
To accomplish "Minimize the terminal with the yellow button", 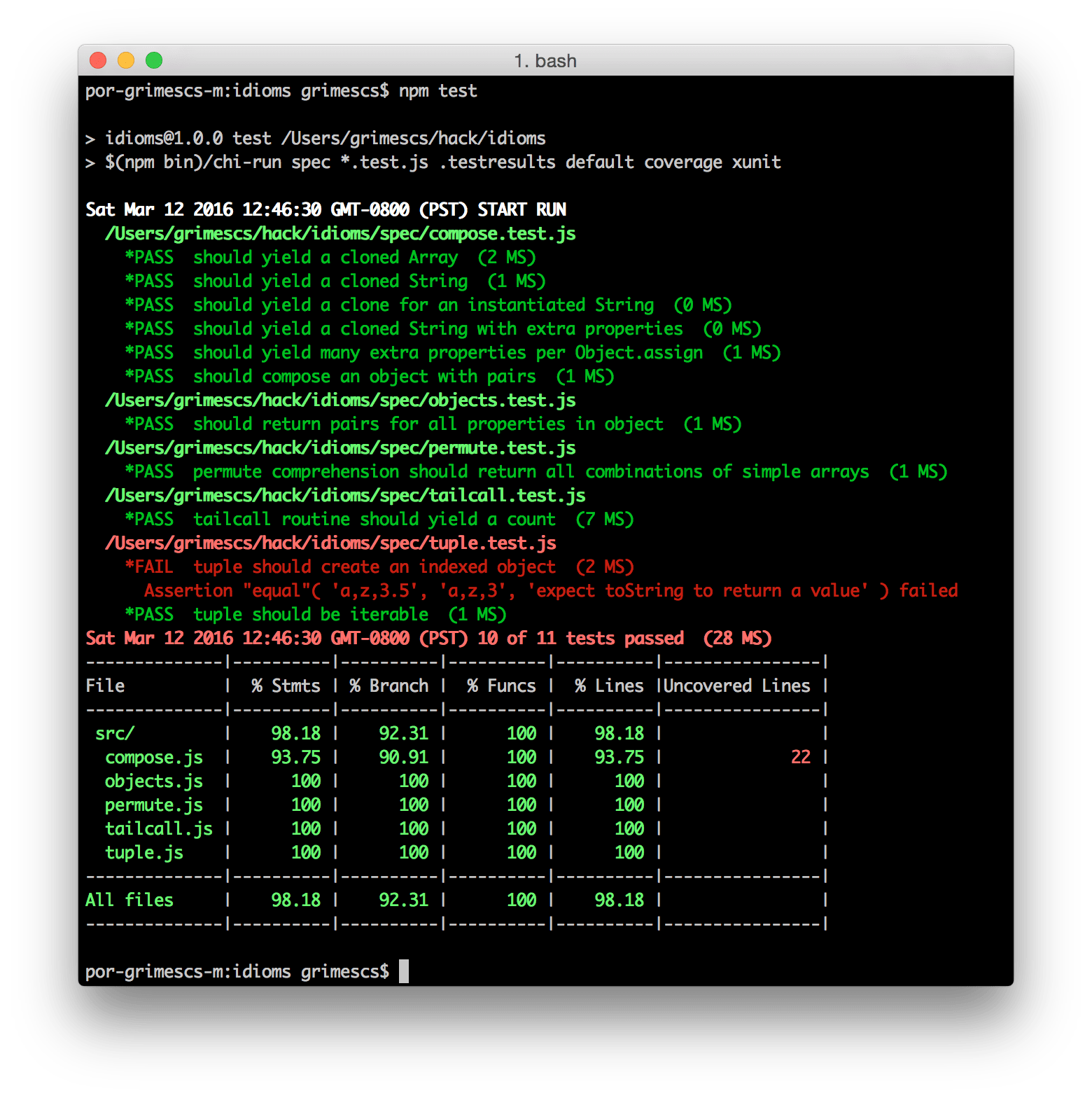I will point(126,60).
